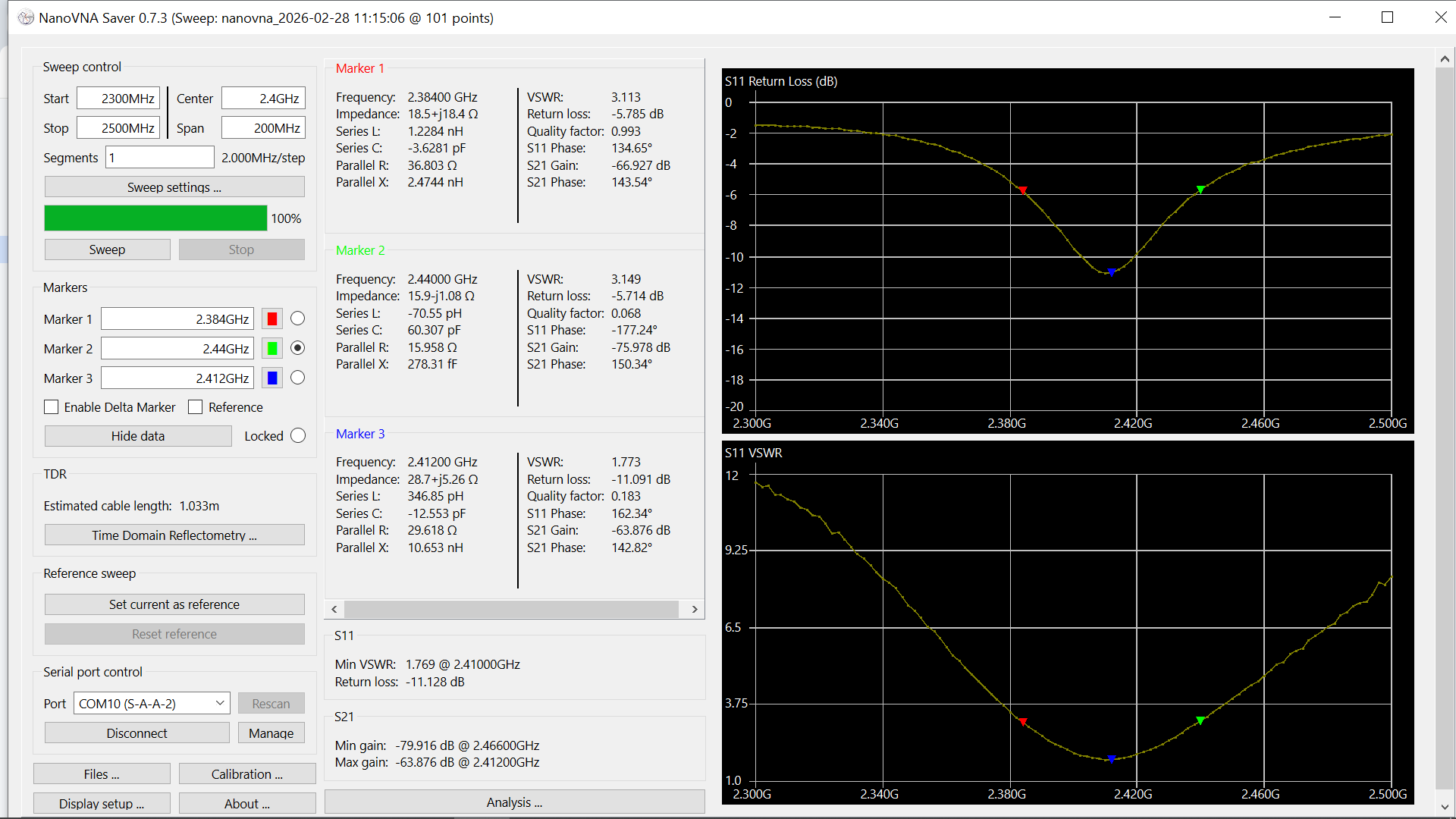Click blue marker triangle on VSWR chart
Image resolution: width=1456 pixels, height=819 pixels.
1112,758
